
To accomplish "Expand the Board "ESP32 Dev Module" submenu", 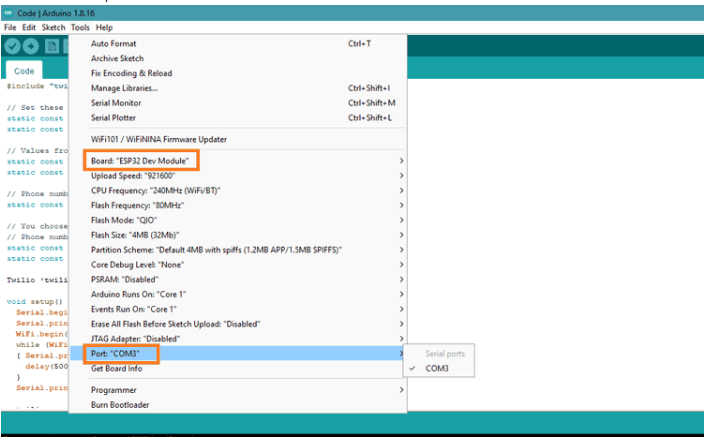I will click(141, 160).
